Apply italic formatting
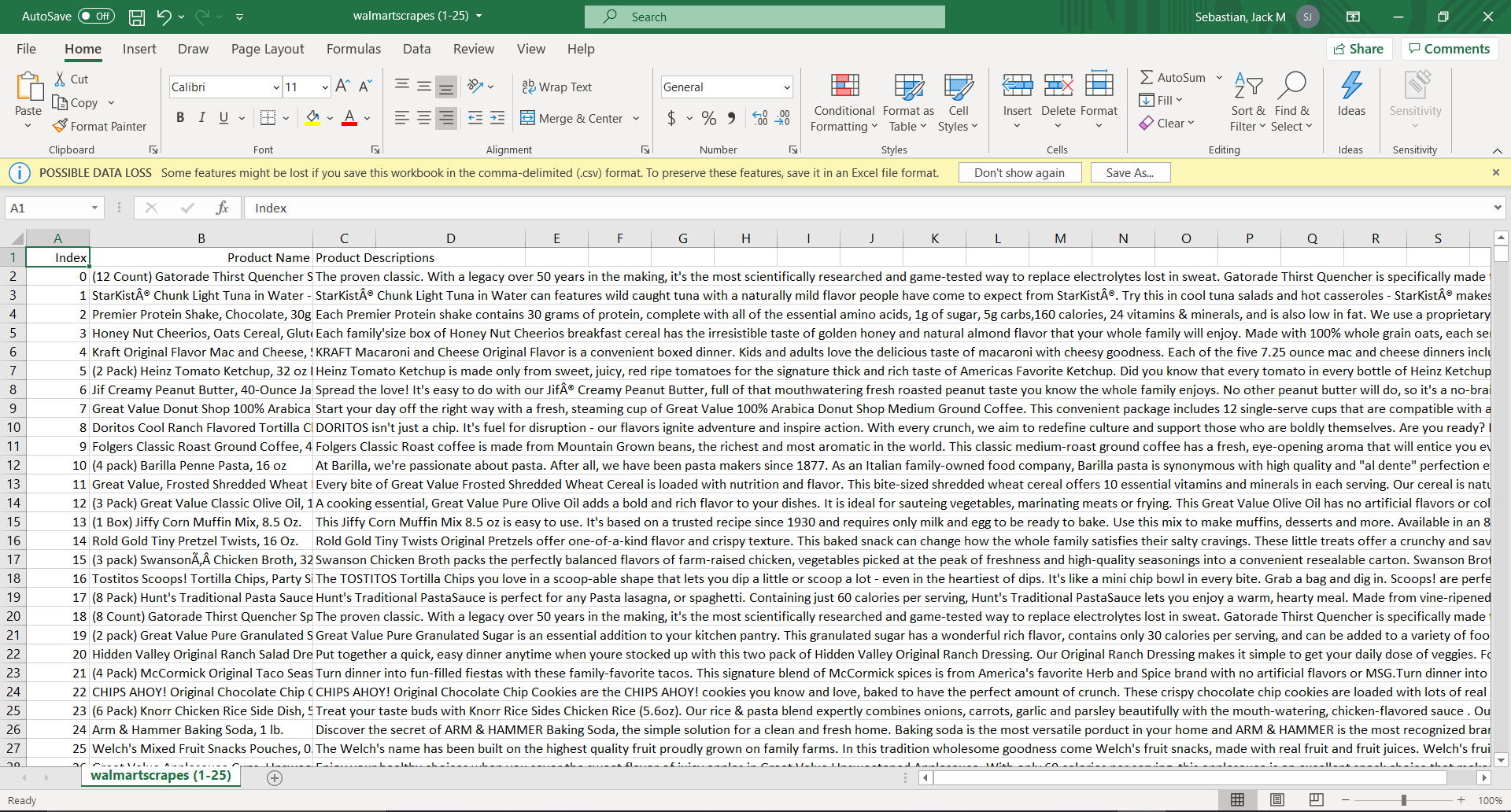Screen dimensions: 1511x812 [201, 118]
